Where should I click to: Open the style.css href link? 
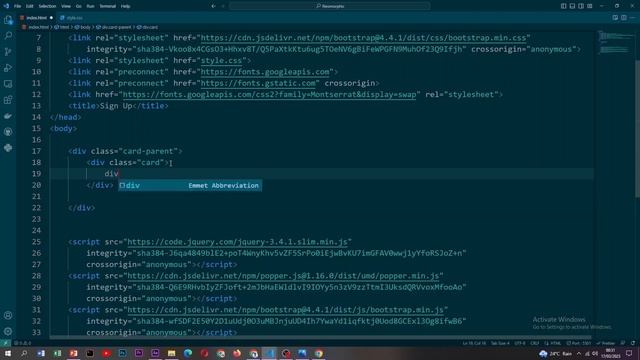pos(221,60)
